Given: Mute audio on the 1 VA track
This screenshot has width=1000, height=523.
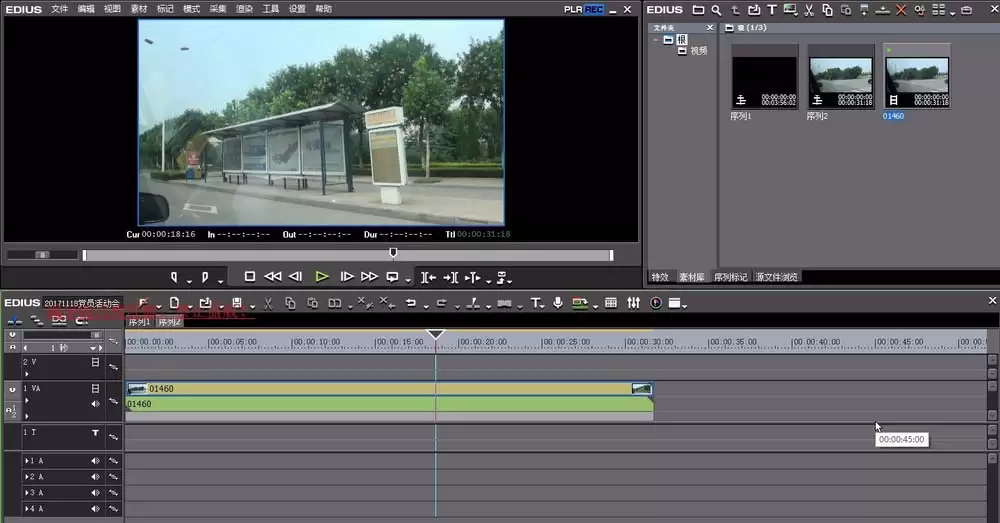Looking at the screenshot, I should pyautogui.click(x=95, y=404).
